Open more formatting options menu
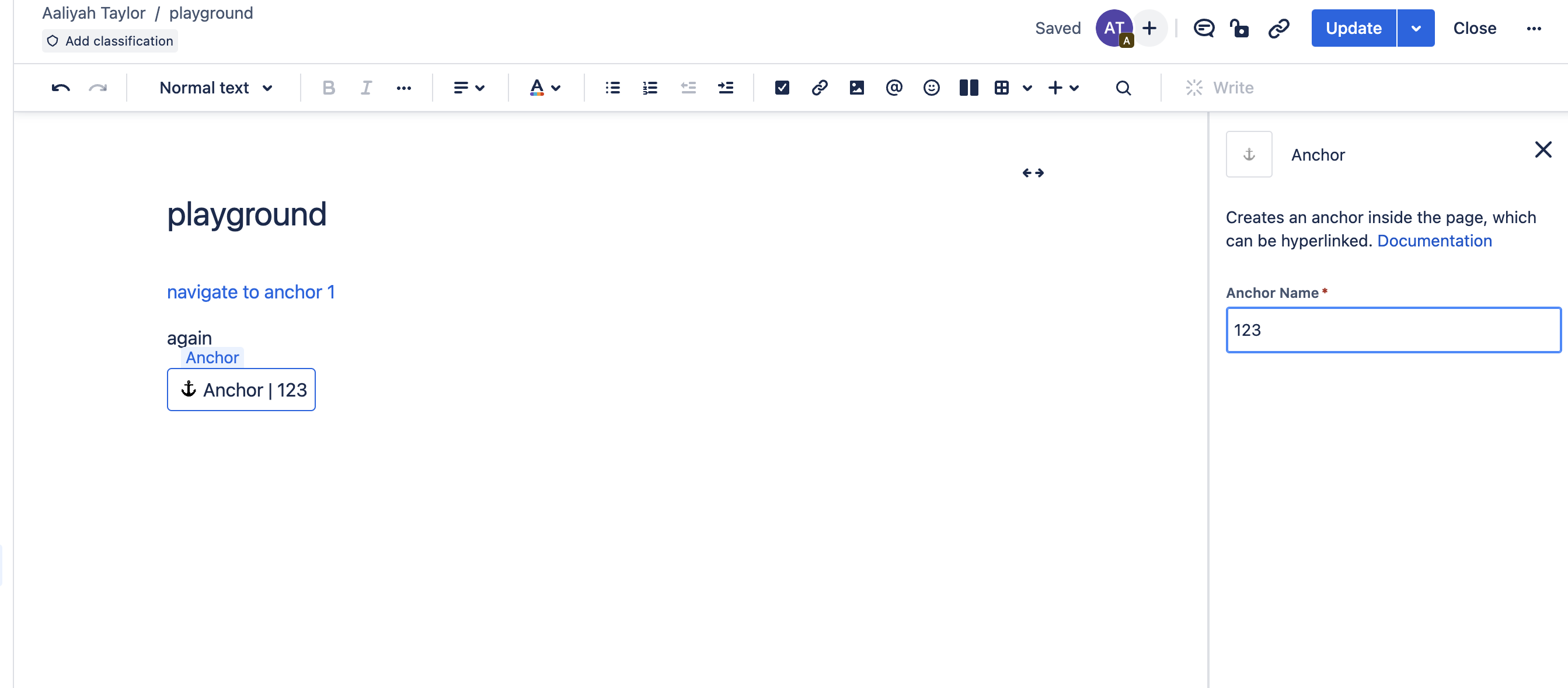This screenshot has height=688, width=1568. [x=403, y=88]
